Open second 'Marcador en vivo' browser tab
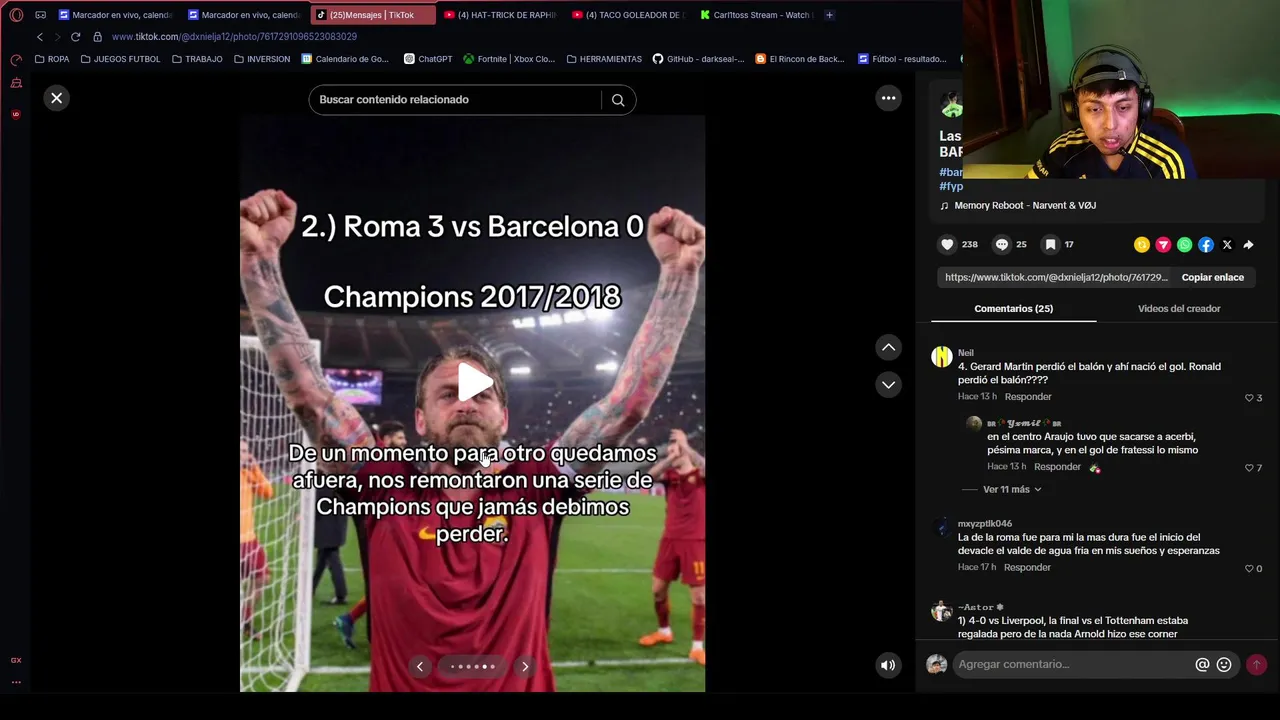Image resolution: width=1280 pixels, height=720 pixels. (x=244, y=15)
